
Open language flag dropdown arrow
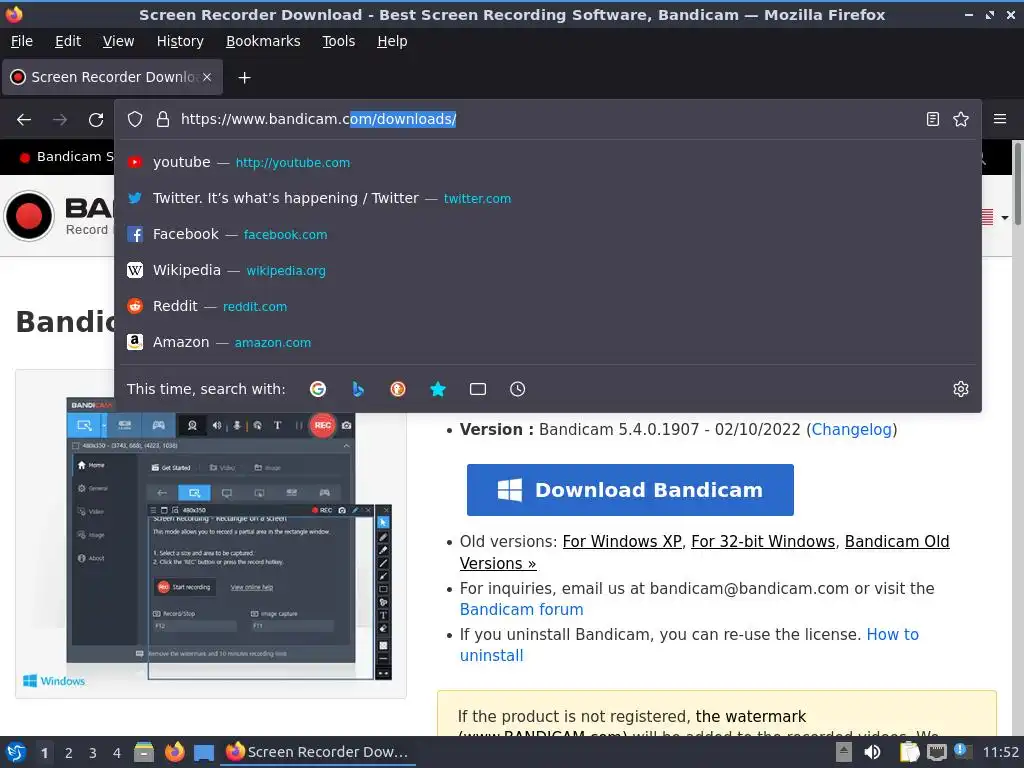pos(1004,217)
